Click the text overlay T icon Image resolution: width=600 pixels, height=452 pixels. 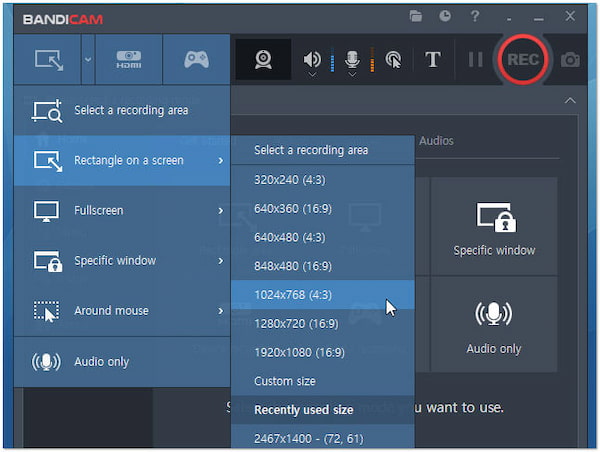coord(432,60)
